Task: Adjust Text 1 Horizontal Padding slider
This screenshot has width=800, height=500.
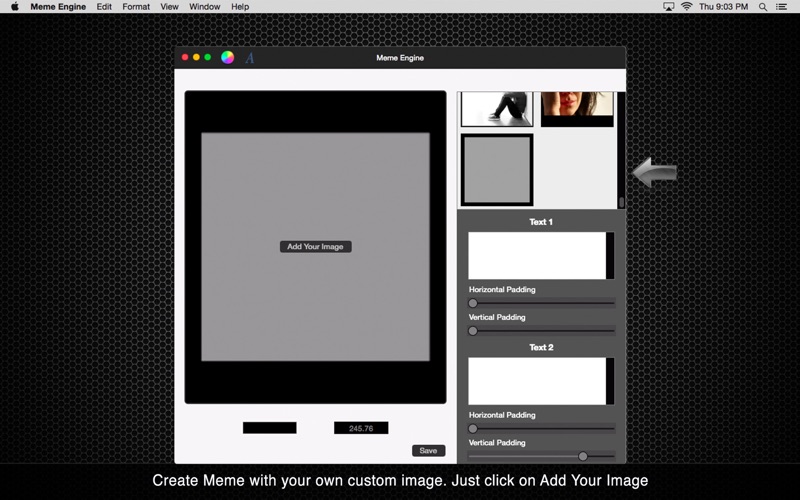Action: 541,303
